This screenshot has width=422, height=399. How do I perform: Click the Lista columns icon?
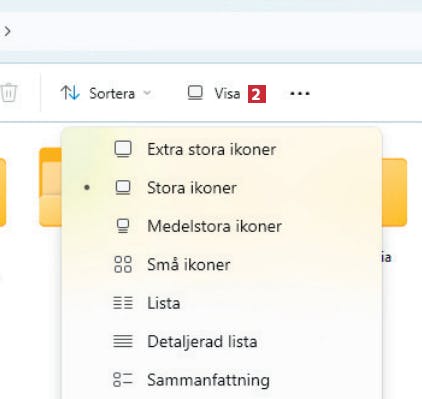tap(123, 303)
